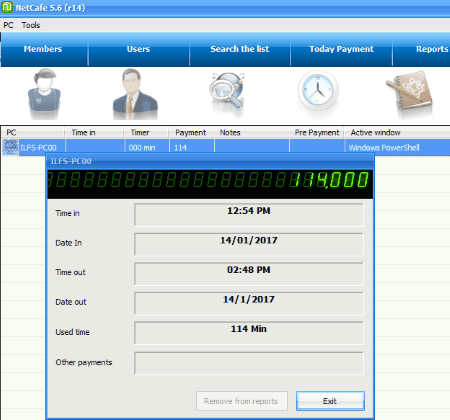Image resolution: width=450 pixels, height=420 pixels.
Task: Click the Active window column header
Action: click(x=397, y=133)
